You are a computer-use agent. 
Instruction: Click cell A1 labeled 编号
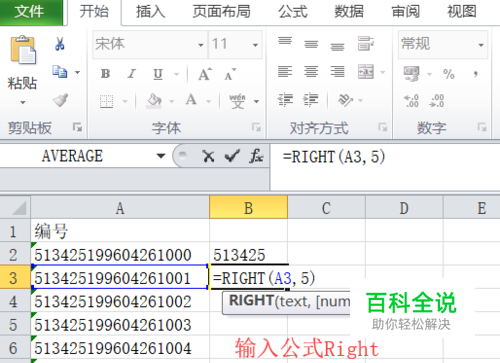coord(120,231)
